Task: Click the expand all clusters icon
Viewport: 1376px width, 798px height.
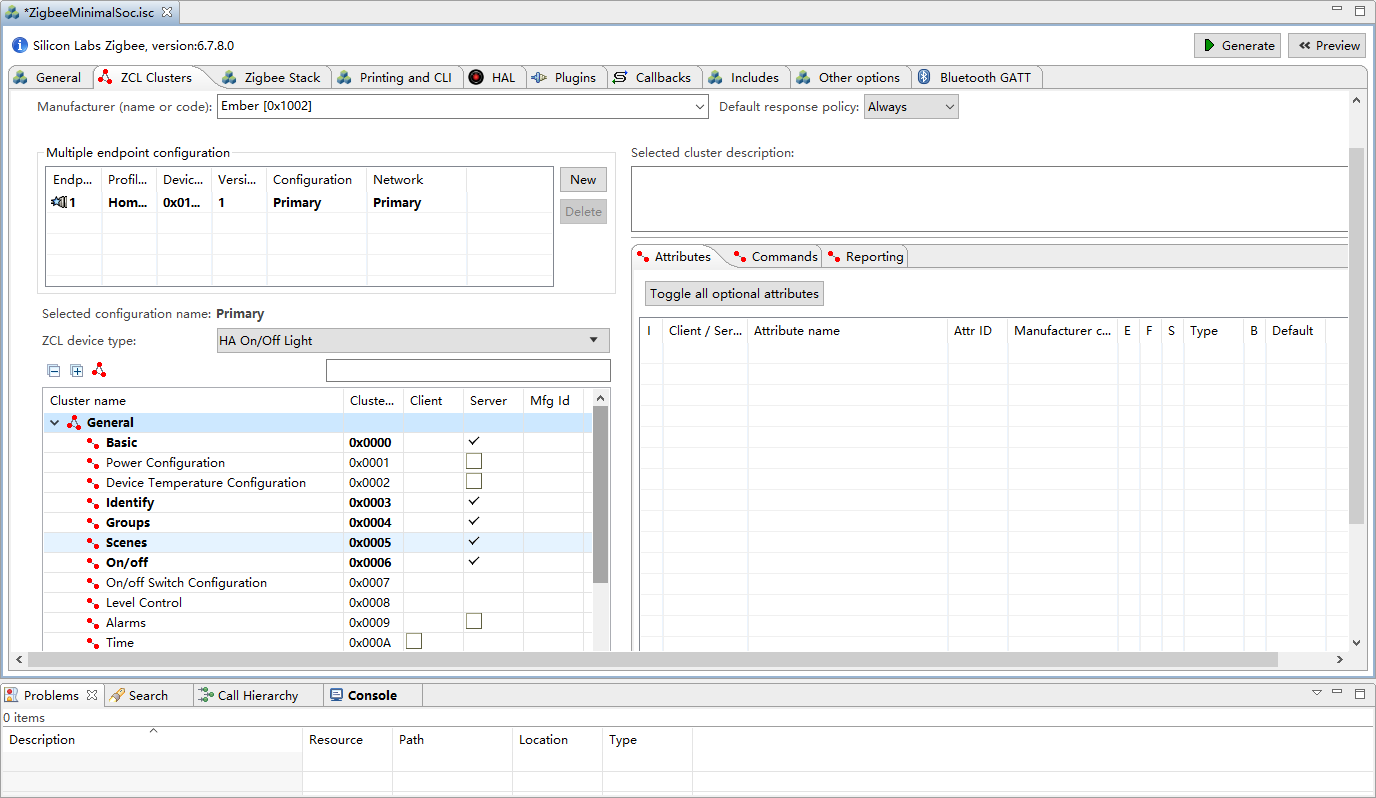Action: [x=76, y=371]
